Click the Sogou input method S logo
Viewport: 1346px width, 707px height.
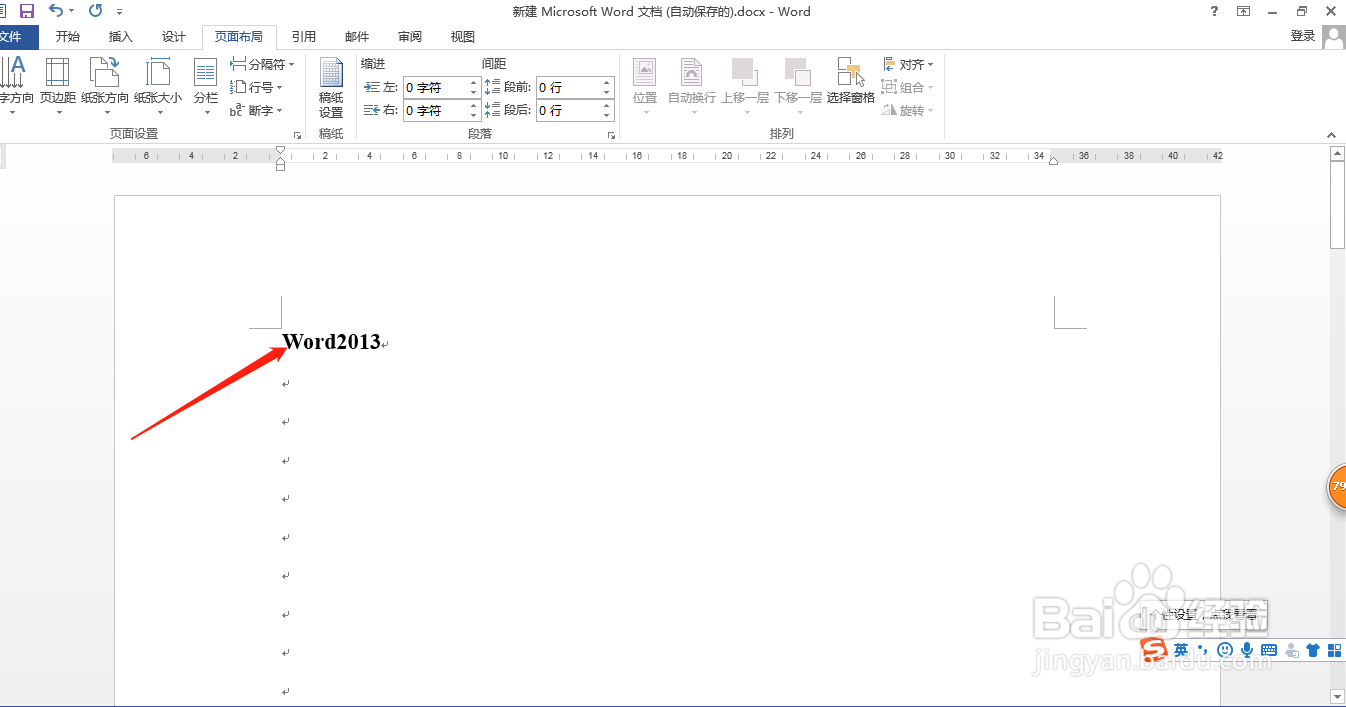[x=1155, y=650]
